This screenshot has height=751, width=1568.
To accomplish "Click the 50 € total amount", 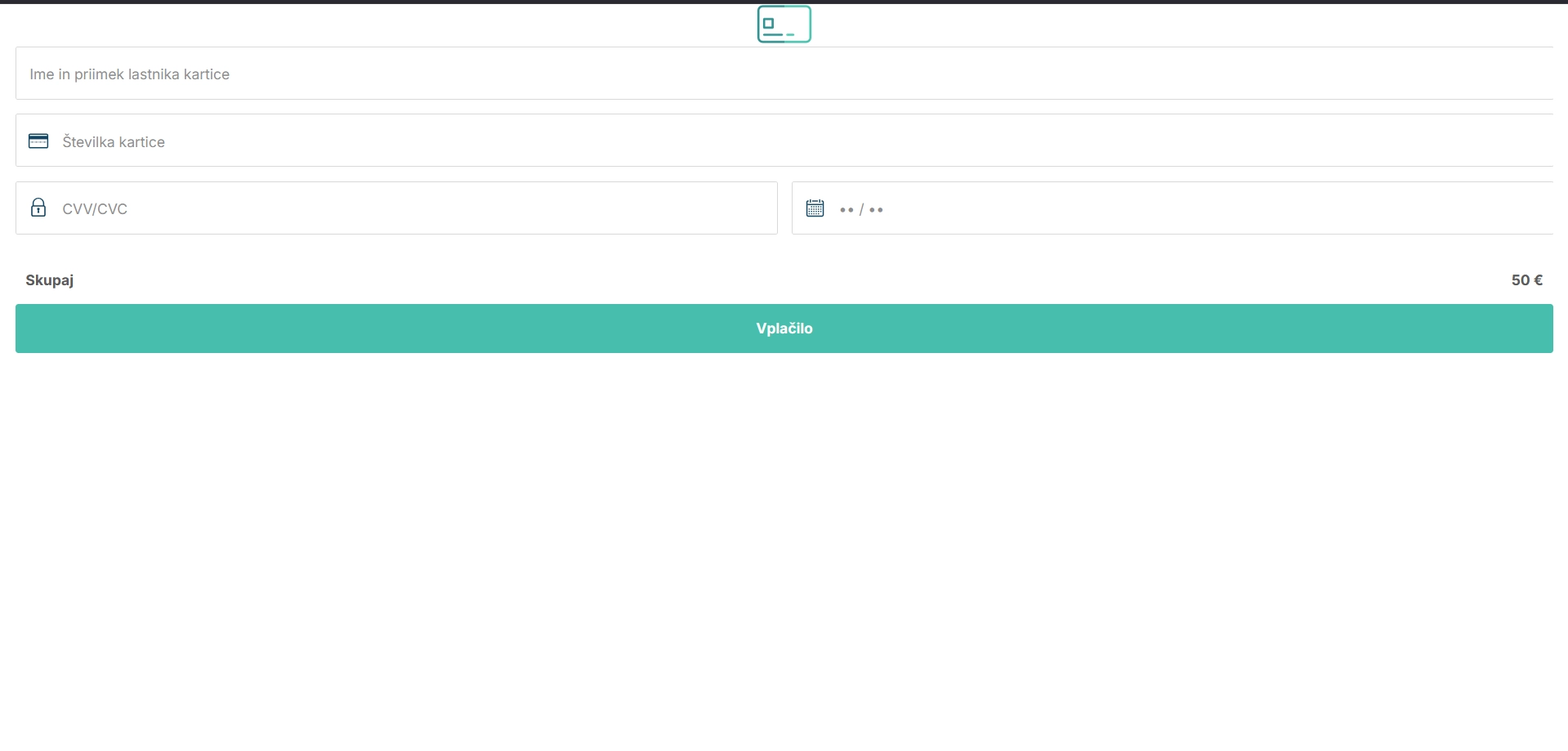I will (1526, 280).
